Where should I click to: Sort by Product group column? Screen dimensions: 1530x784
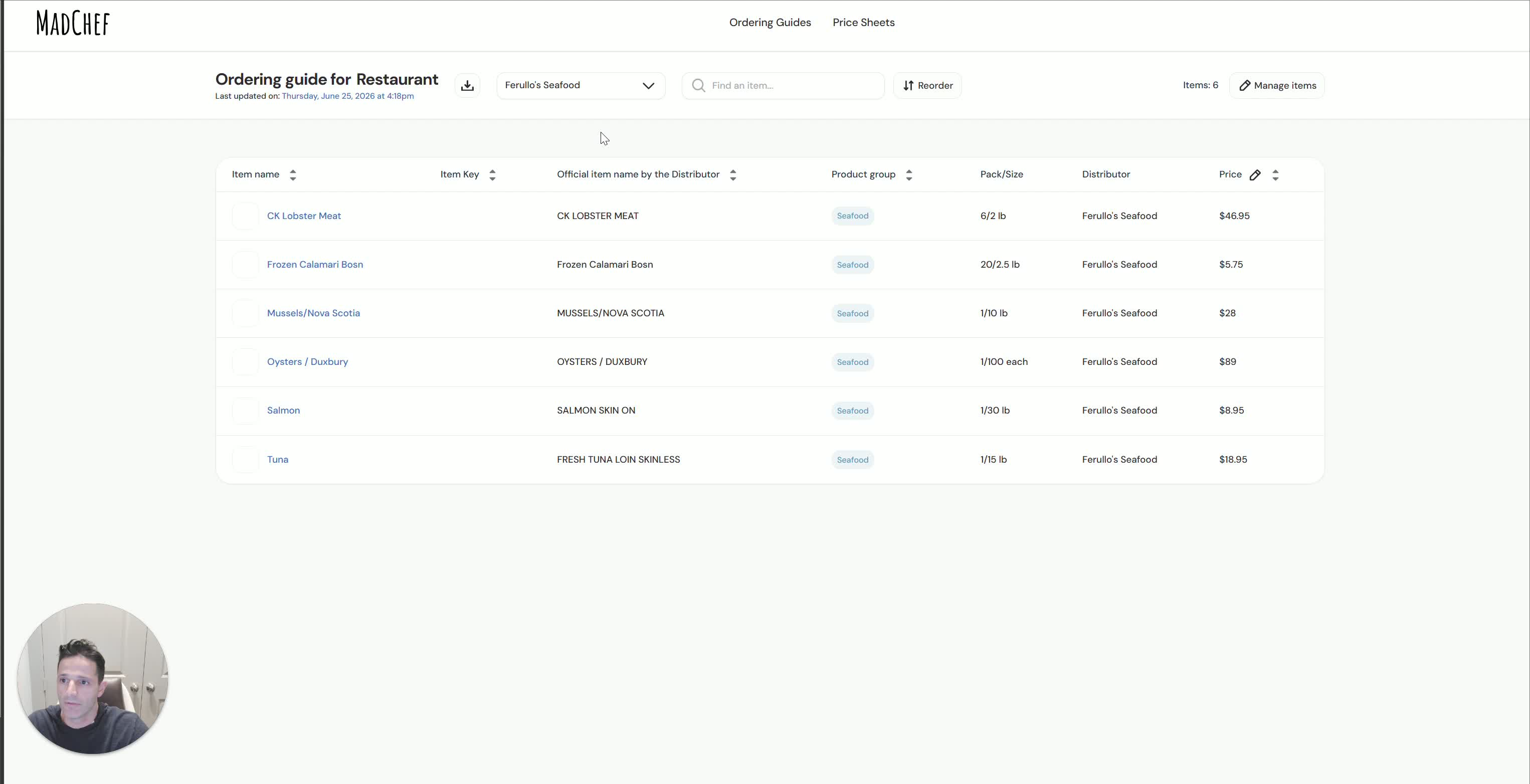(909, 174)
